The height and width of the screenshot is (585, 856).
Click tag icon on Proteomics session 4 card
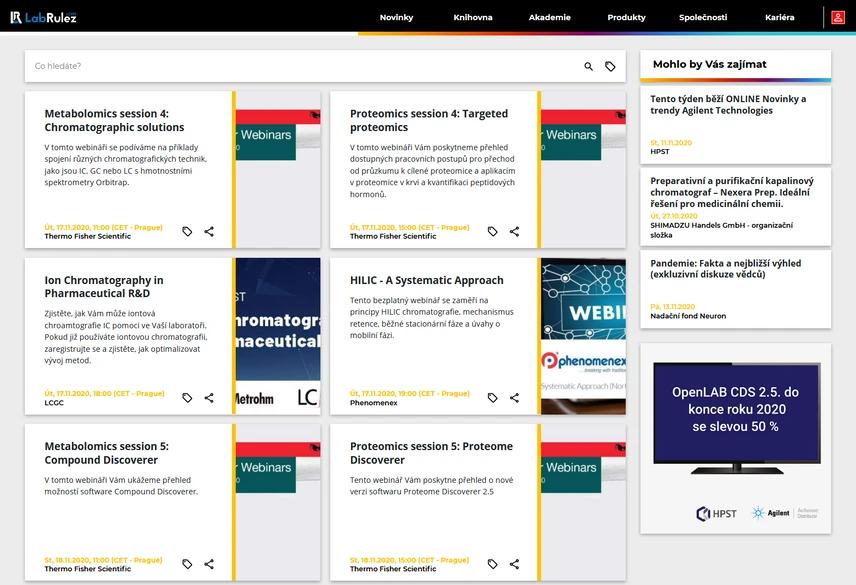pos(492,231)
